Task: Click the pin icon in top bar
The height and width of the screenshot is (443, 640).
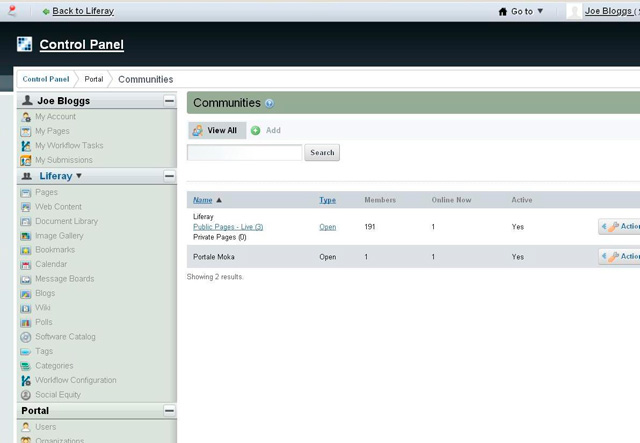Action: (12, 11)
